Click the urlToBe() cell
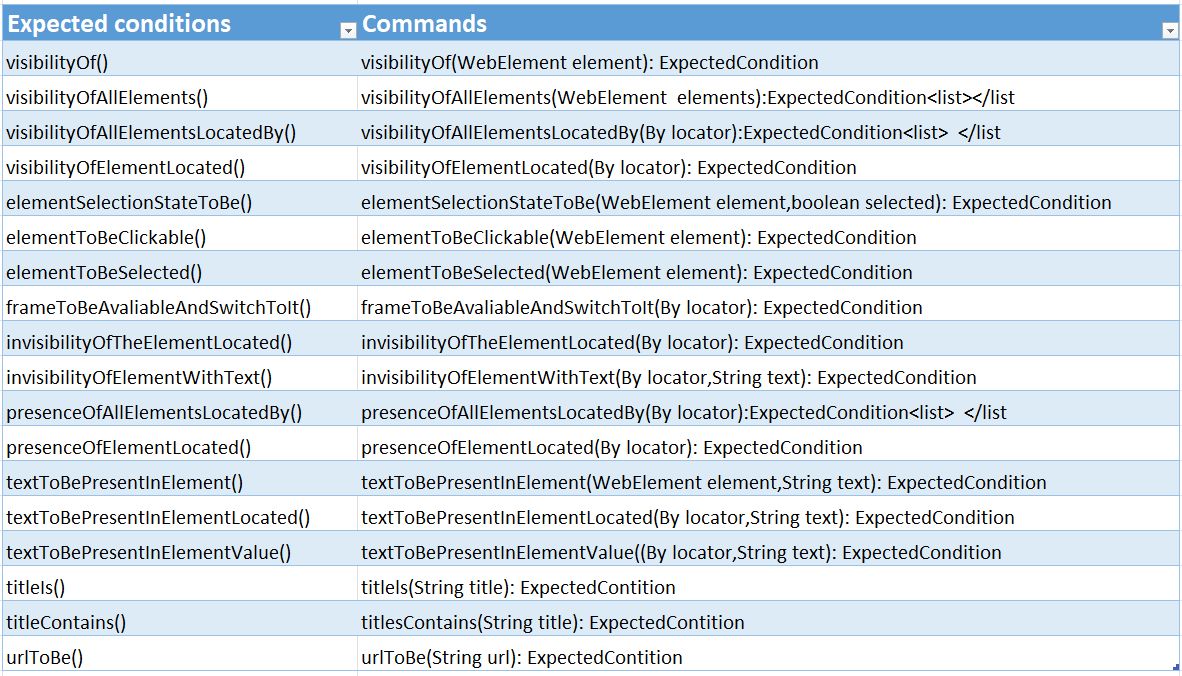This screenshot has height=676, width=1182. [179, 657]
